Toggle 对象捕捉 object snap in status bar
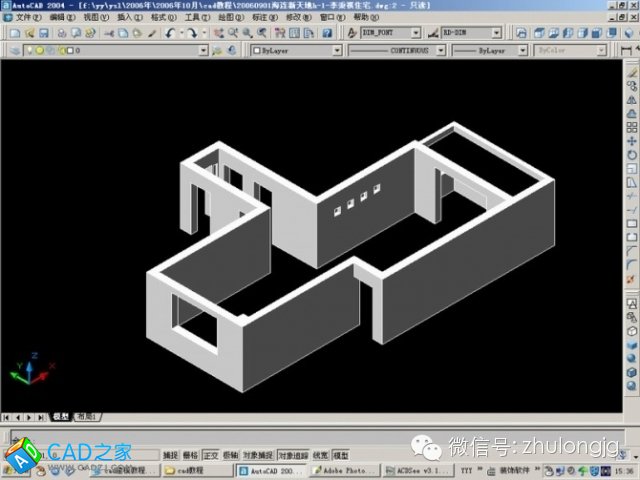640x480 pixels. [x=258, y=455]
